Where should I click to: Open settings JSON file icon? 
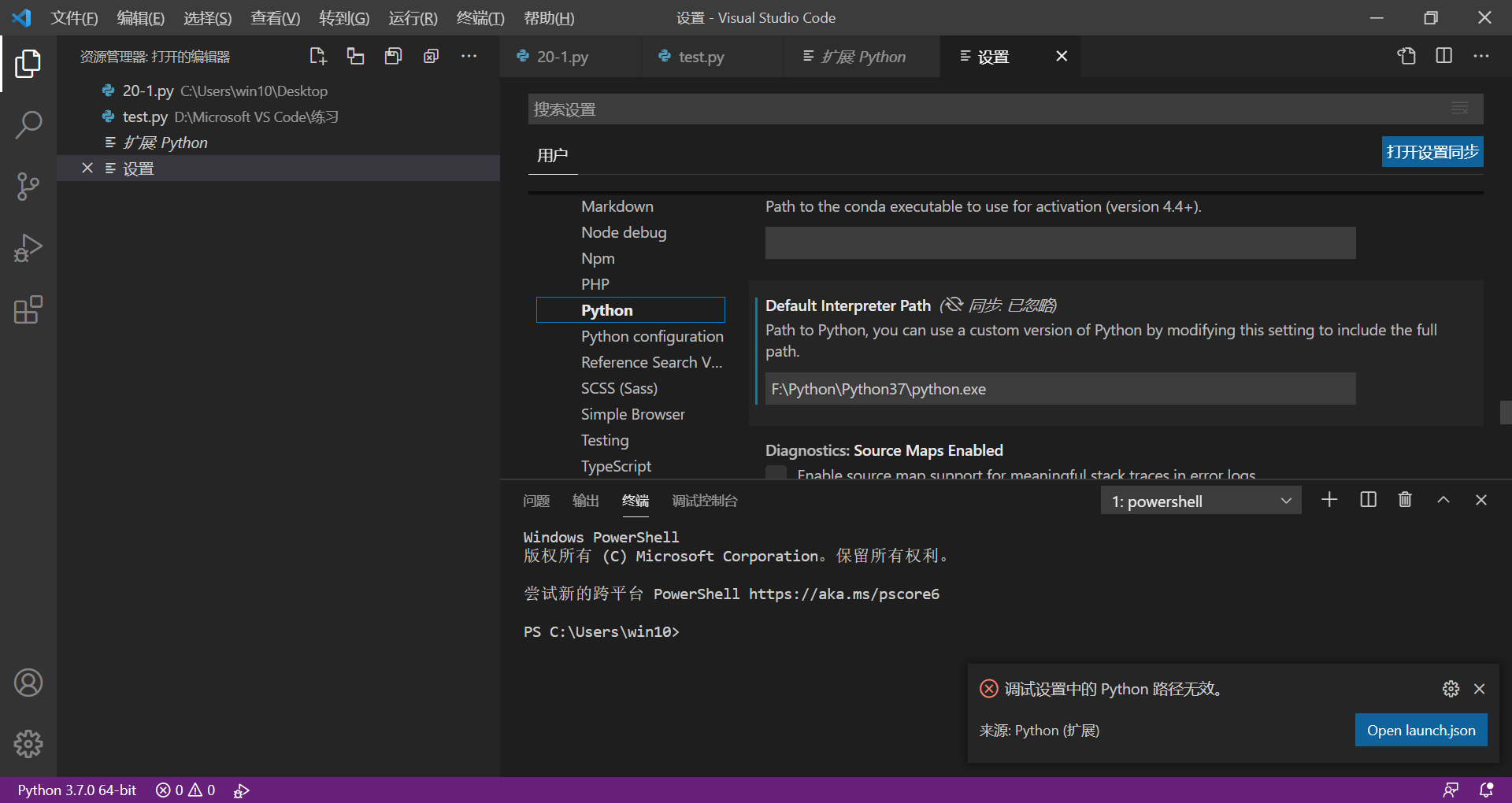[x=1406, y=56]
